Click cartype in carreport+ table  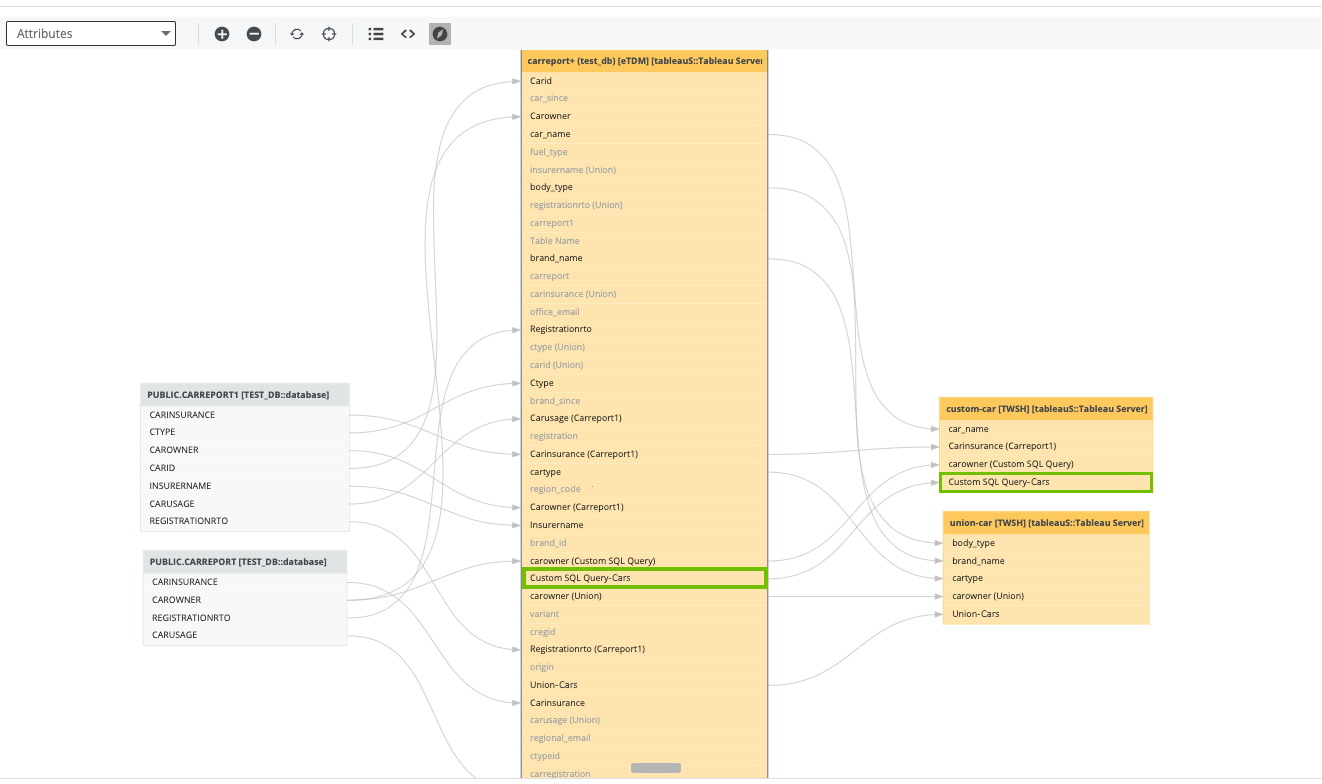pyautogui.click(x=645, y=472)
